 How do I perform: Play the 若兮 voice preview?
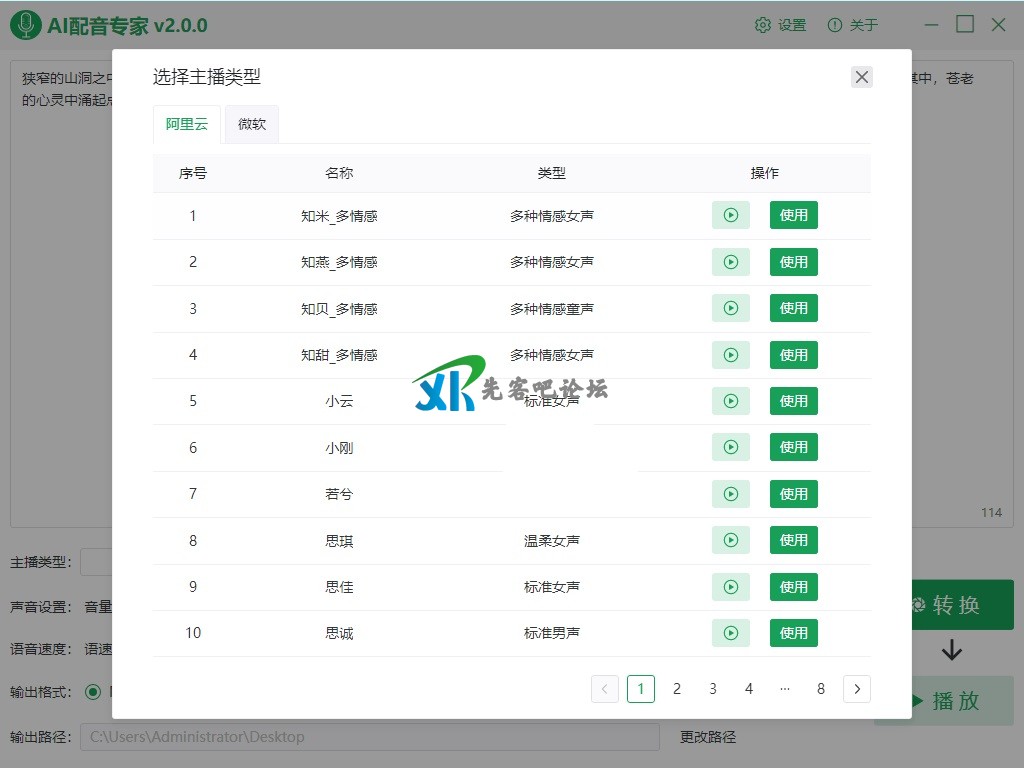[730, 494]
